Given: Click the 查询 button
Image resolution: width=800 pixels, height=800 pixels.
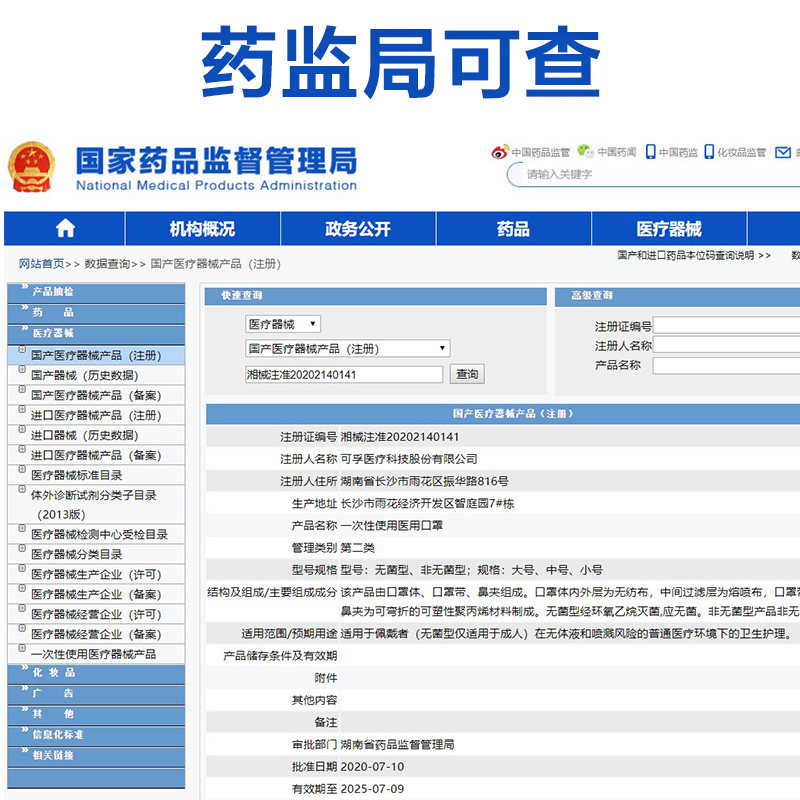Looking at the screenshot, I should pyautogui.click(x=467, y=374).
